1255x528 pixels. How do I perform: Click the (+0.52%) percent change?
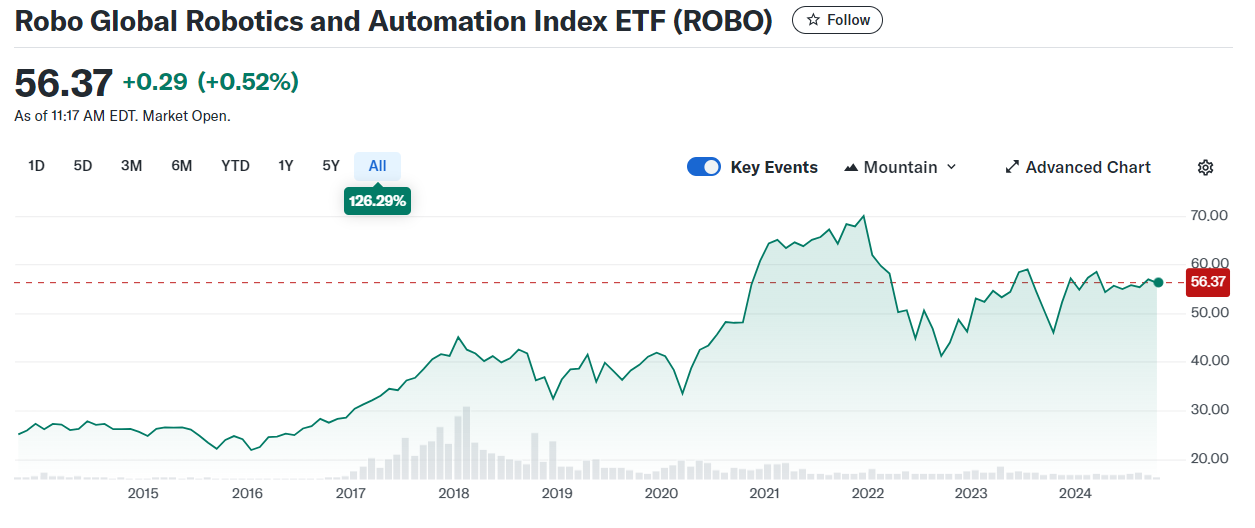[248, 82]
